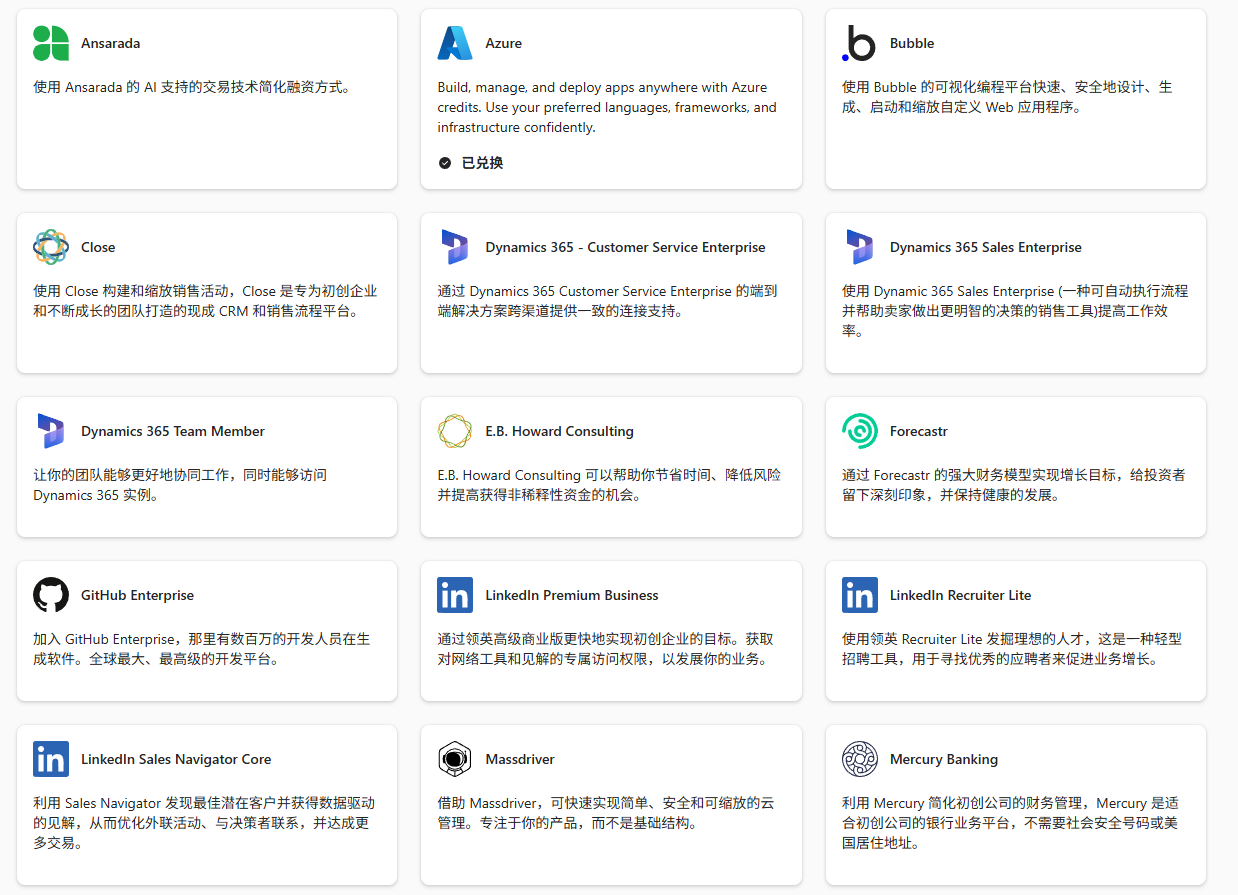Open the Forecastr offer title
Image resolution: width=1238 pixels, height=895 pixels.
tap(919, 431)
